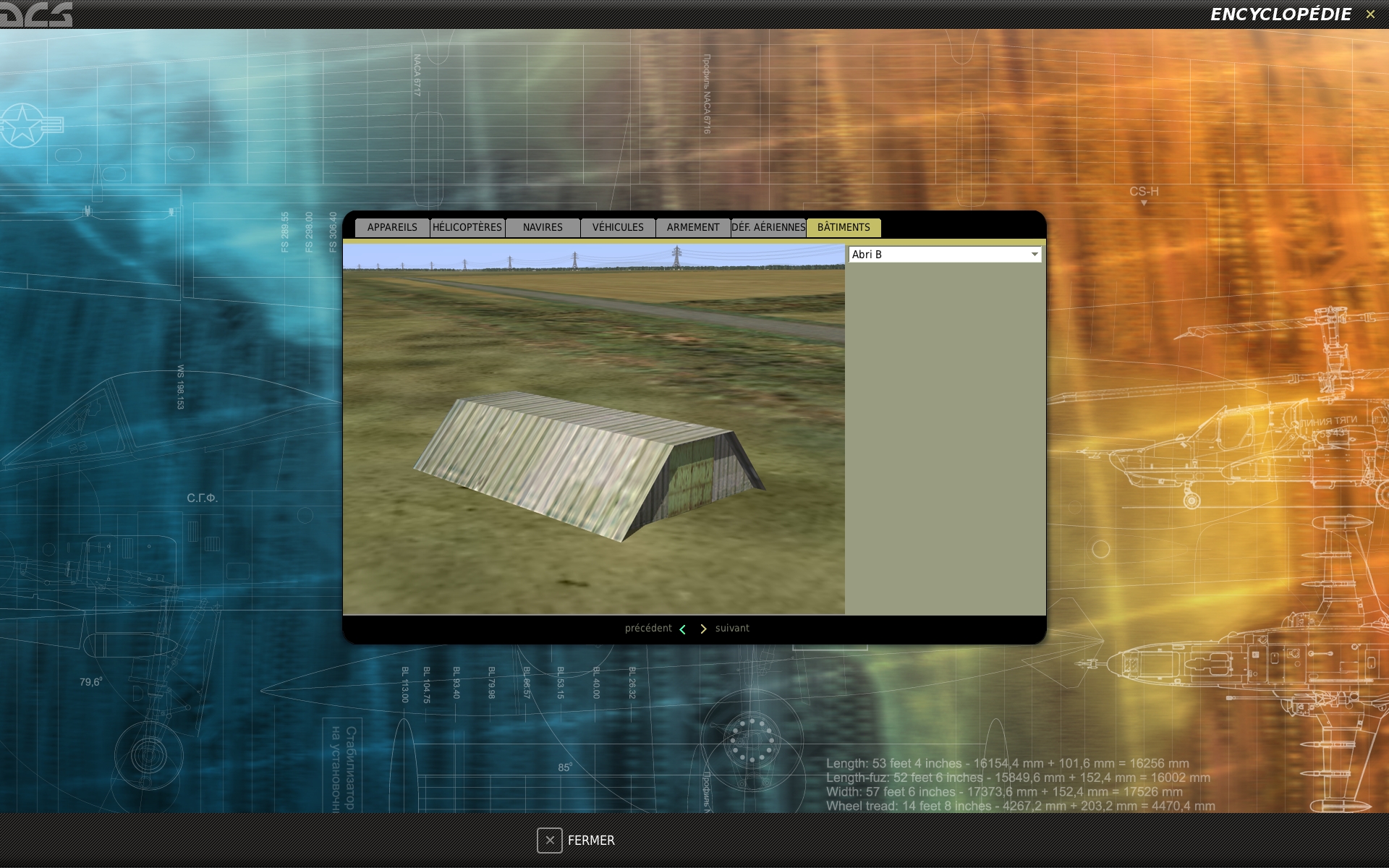The height and width of the screenshot is (868, 1389).
Task: Click the FERMER button text
Action: 591,841
